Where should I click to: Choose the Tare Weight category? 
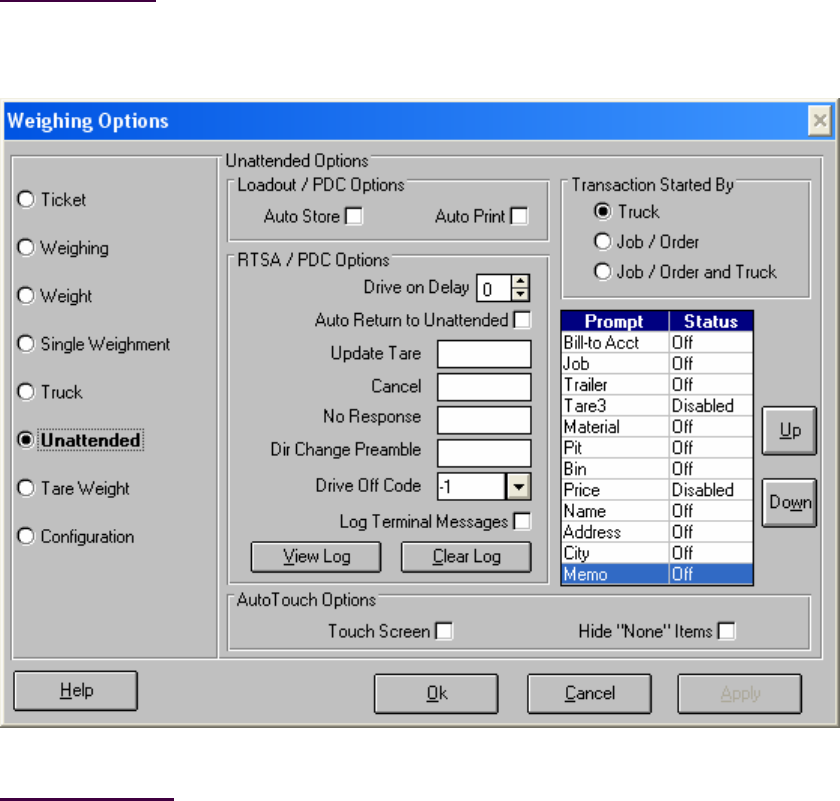click(27, 489)
